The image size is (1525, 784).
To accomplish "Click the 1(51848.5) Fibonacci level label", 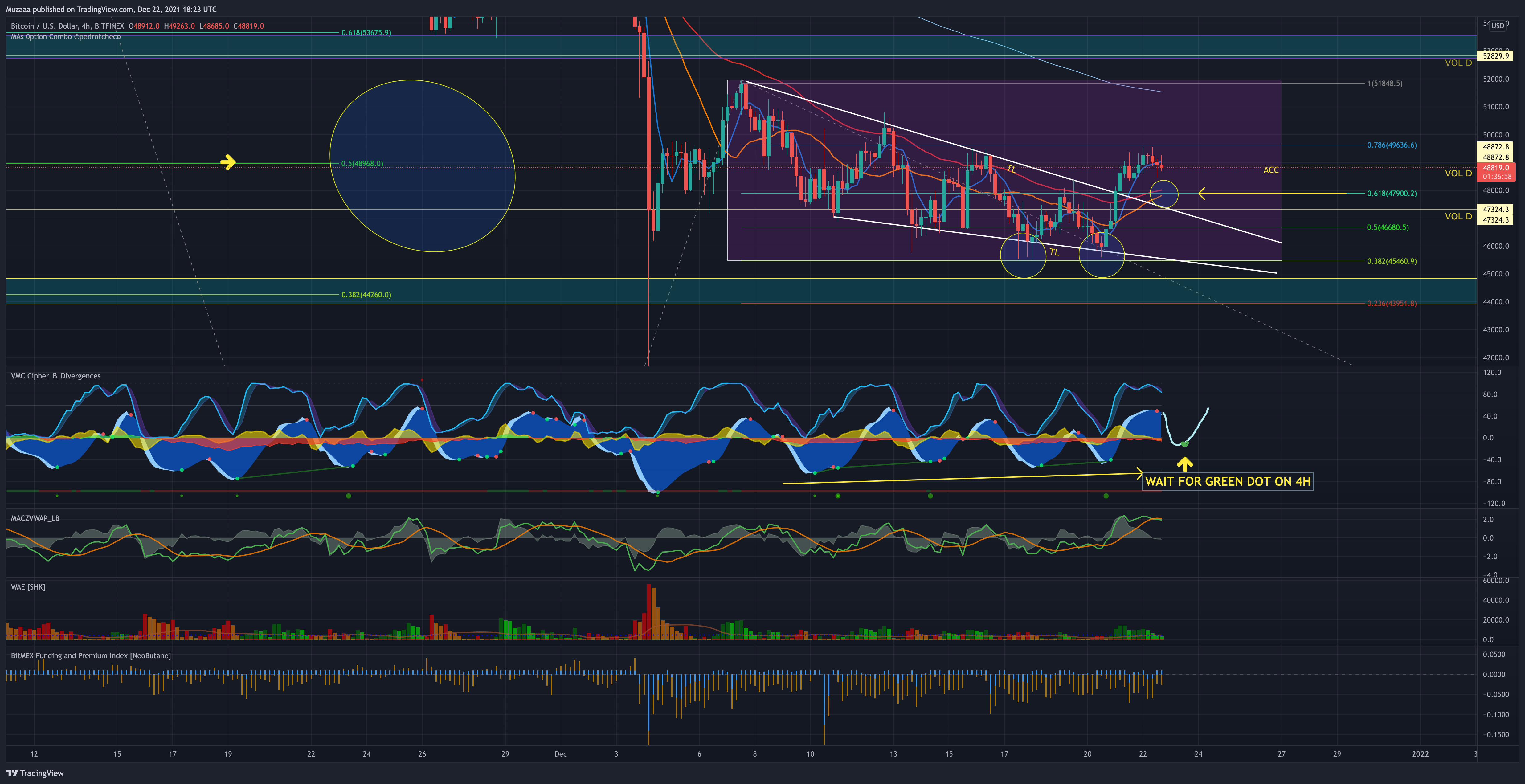I will point(1385,84).
